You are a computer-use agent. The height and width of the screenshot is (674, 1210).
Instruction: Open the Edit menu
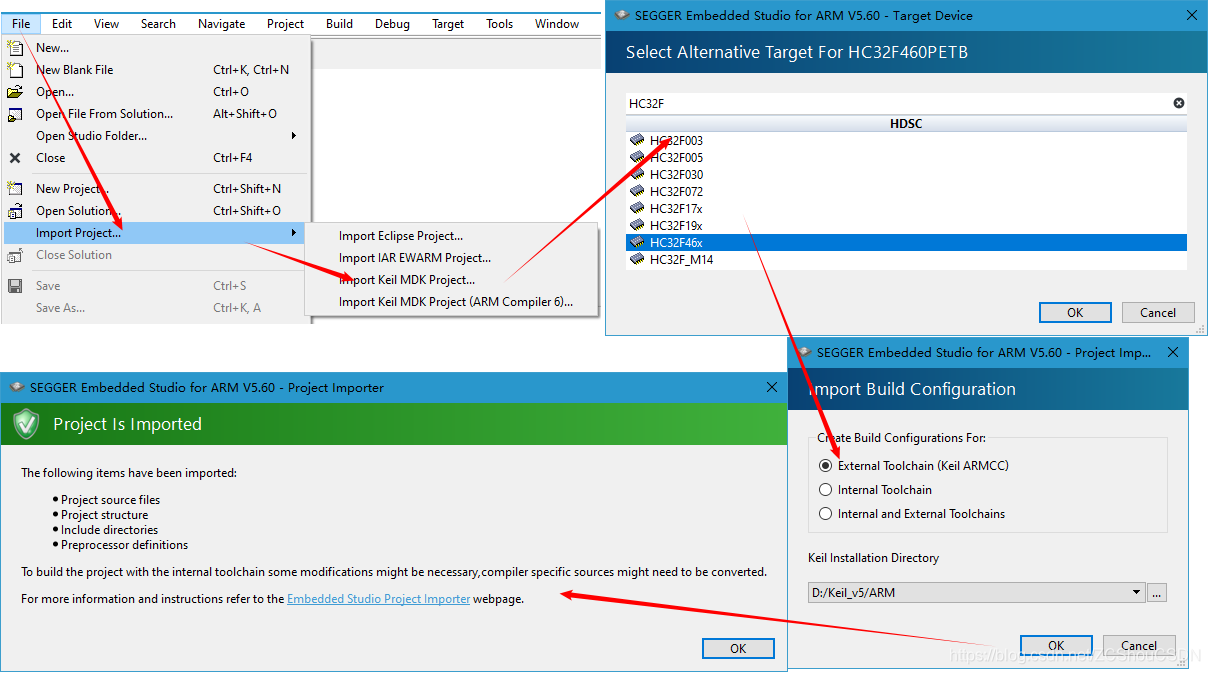coord(62,23)
